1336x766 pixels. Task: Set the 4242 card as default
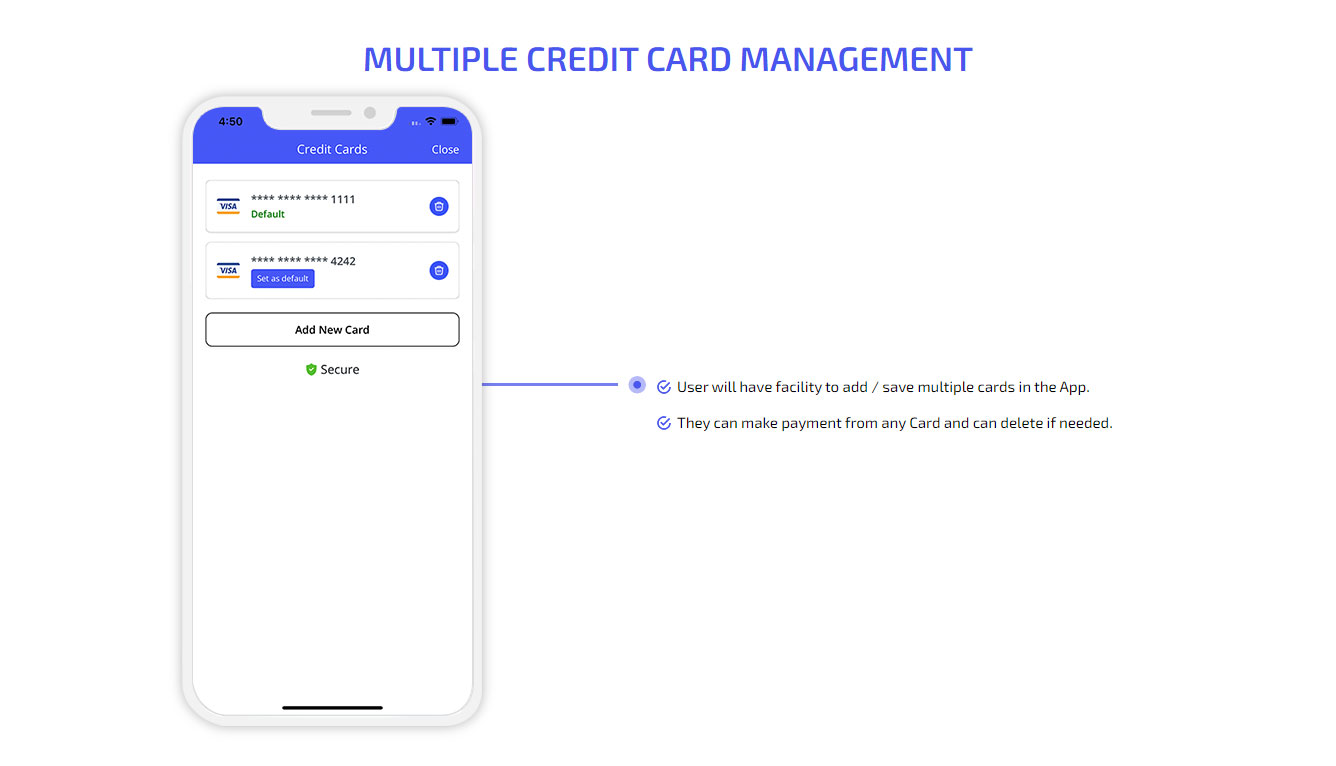click(x=283, y=279)
